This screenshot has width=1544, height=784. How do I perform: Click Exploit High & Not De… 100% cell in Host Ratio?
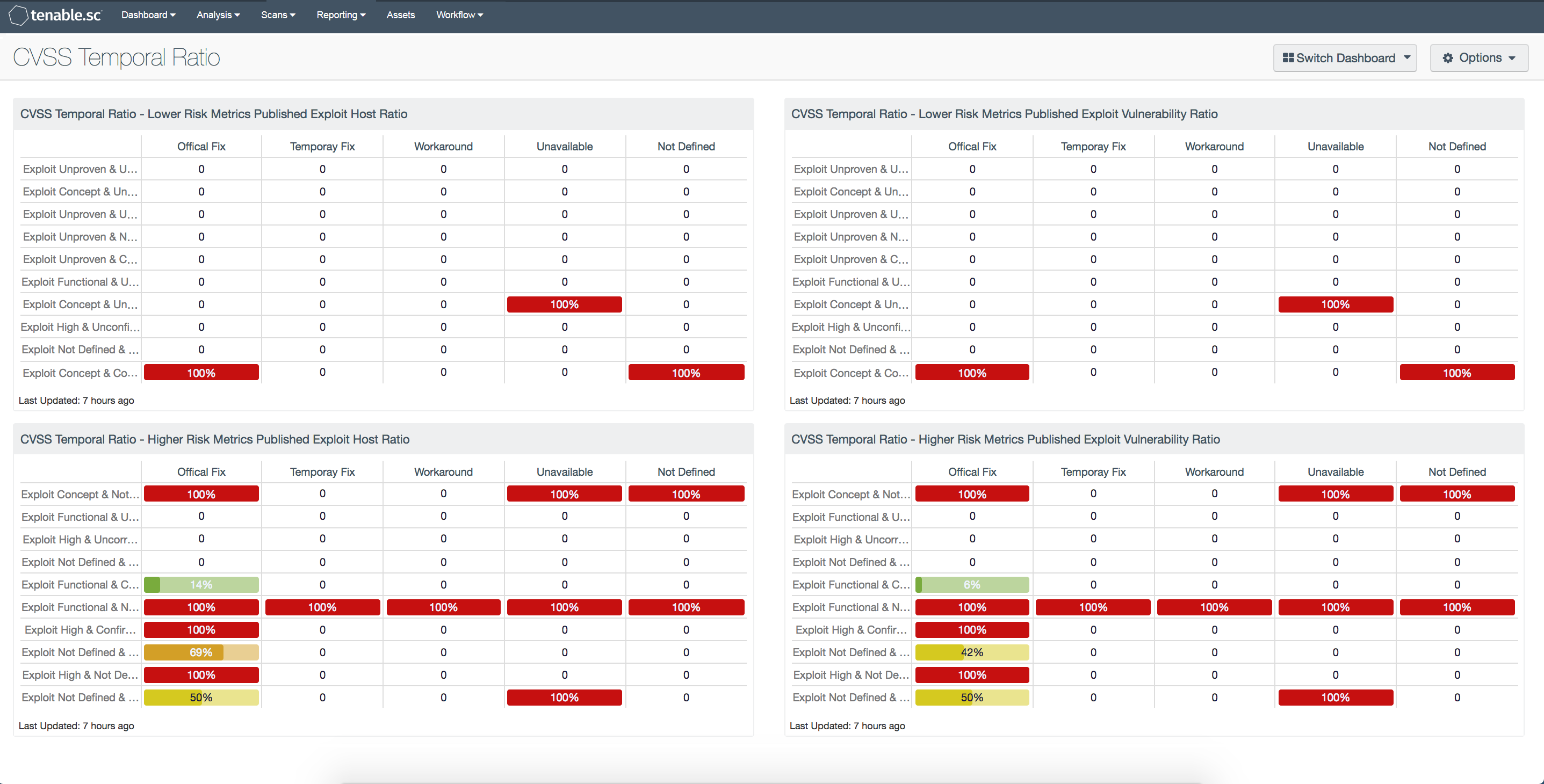(x=201, y=675)
